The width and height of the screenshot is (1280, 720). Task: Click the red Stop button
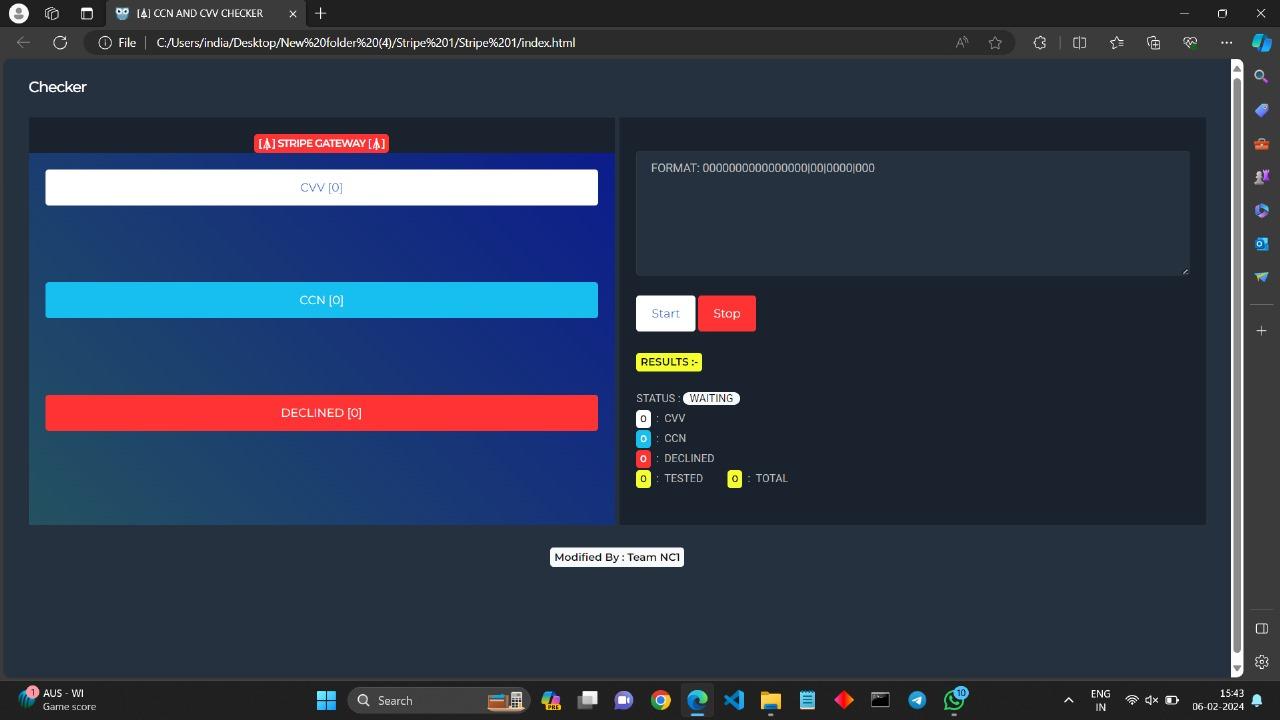coord(726,313)
